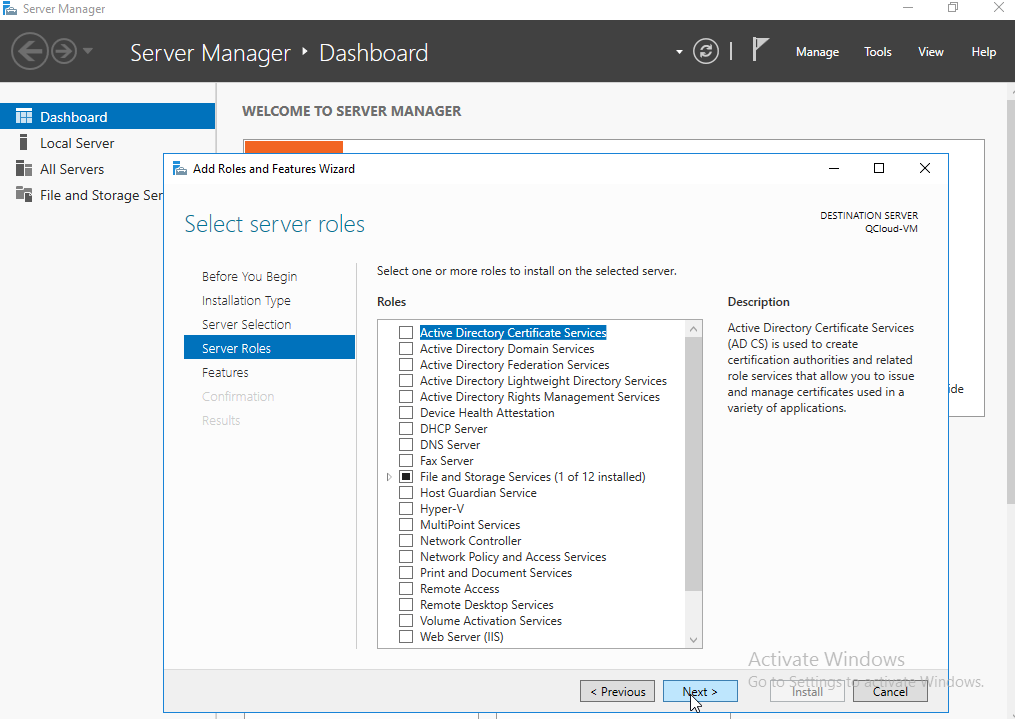Open the navigation history dropdown arrow
This screenshot has height=719, width=1015.
[88, 50]
